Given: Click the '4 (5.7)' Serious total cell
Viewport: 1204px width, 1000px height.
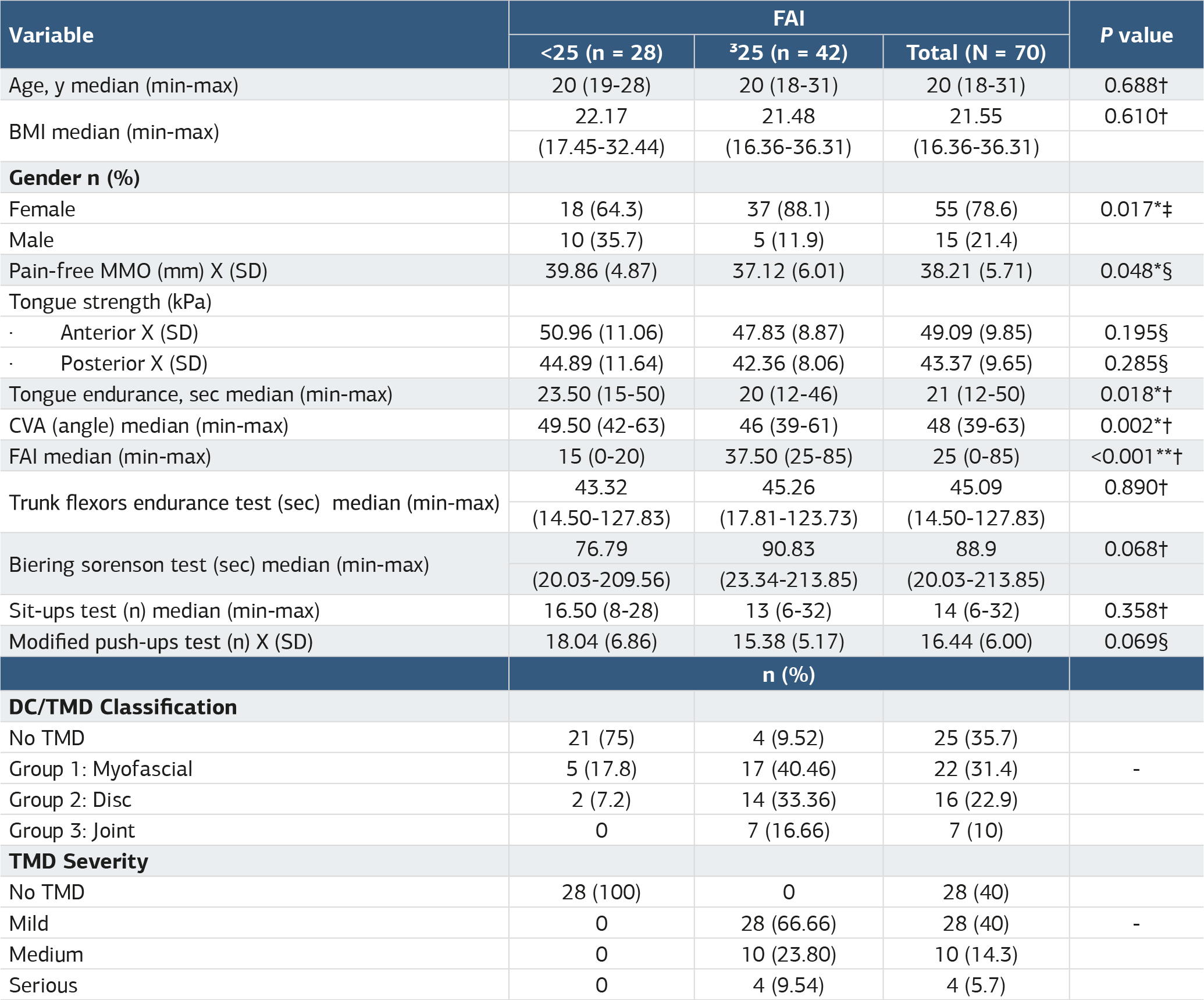Looking at the screenshot, I should pyautogui.click(x=976, y=985).
